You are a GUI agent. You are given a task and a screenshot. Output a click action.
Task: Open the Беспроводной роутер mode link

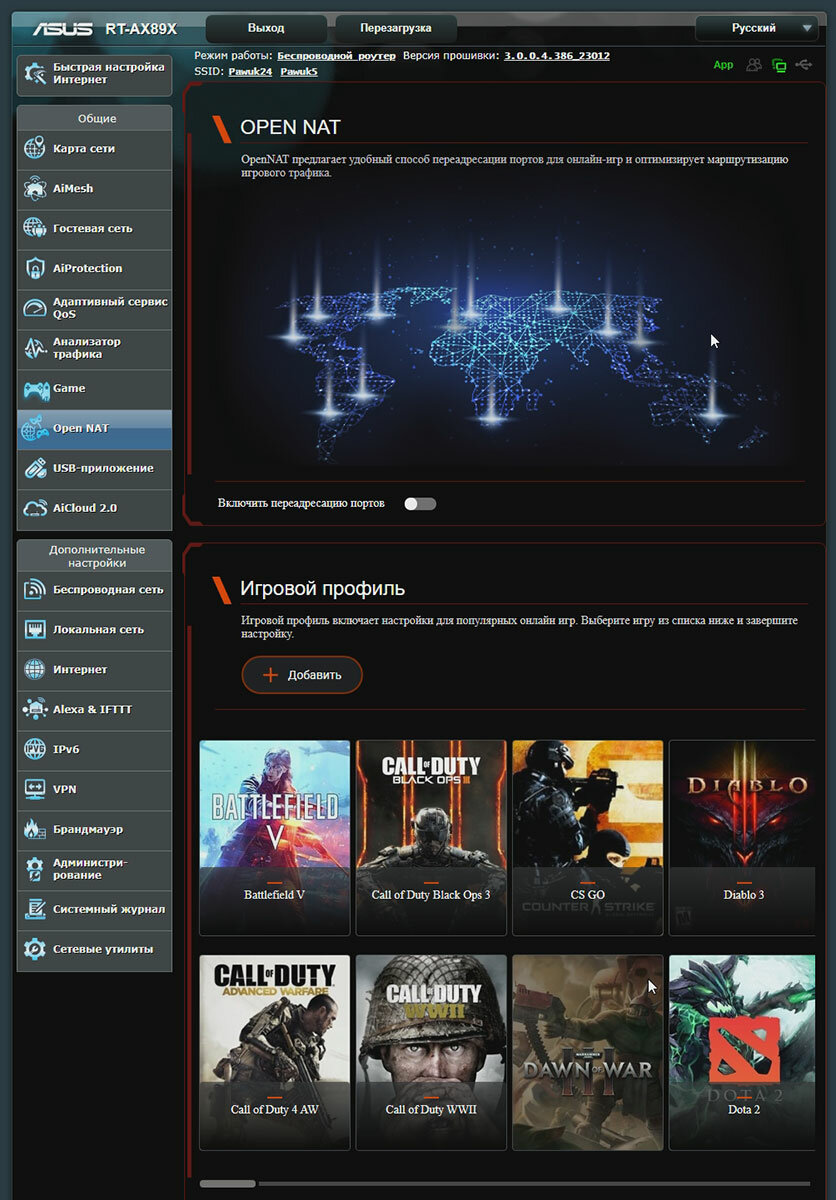point(336,56)
